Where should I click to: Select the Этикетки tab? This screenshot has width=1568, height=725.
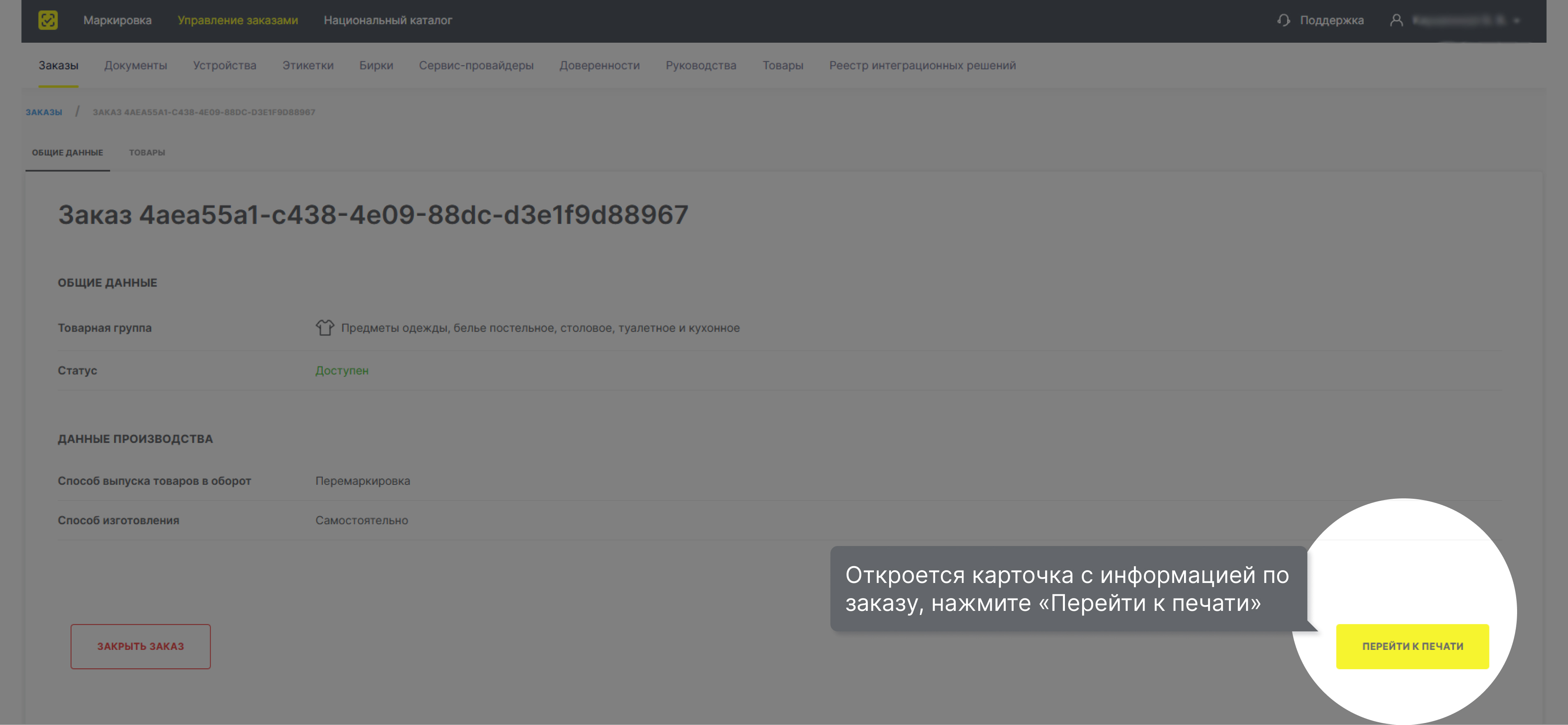point(307,65)
